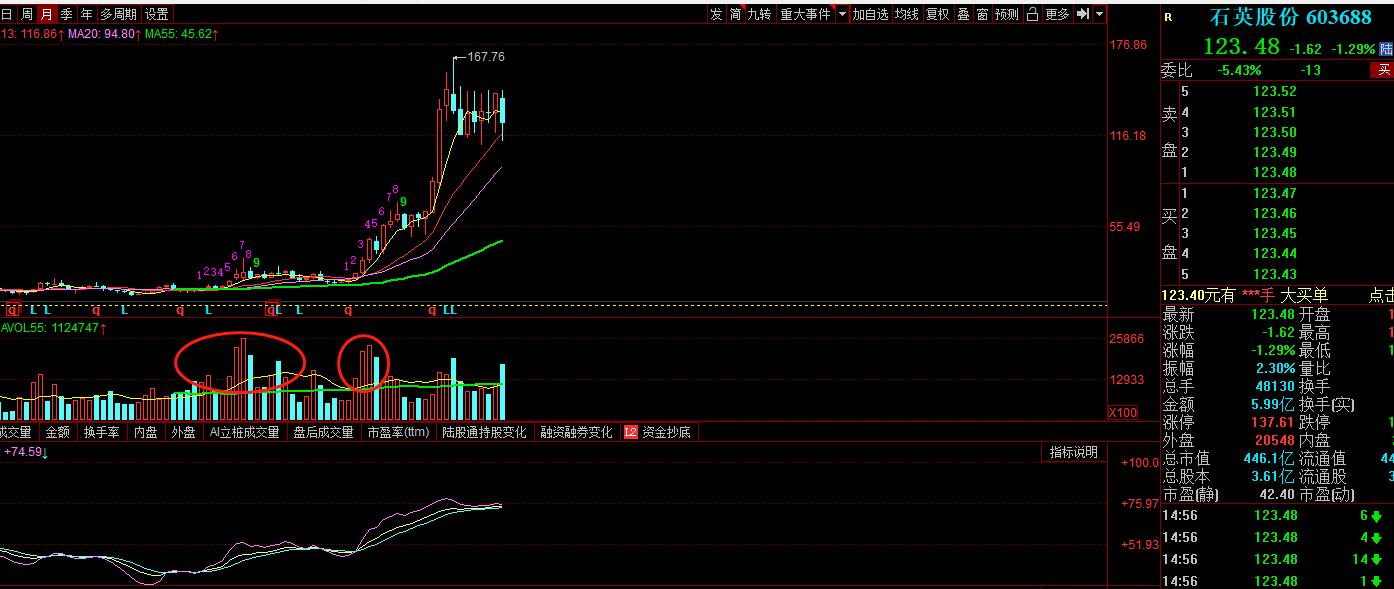This screenshot has width=1394, height=589.
Task: Toggle the 简 simplified view button
Action: click(x=735, y=14)
